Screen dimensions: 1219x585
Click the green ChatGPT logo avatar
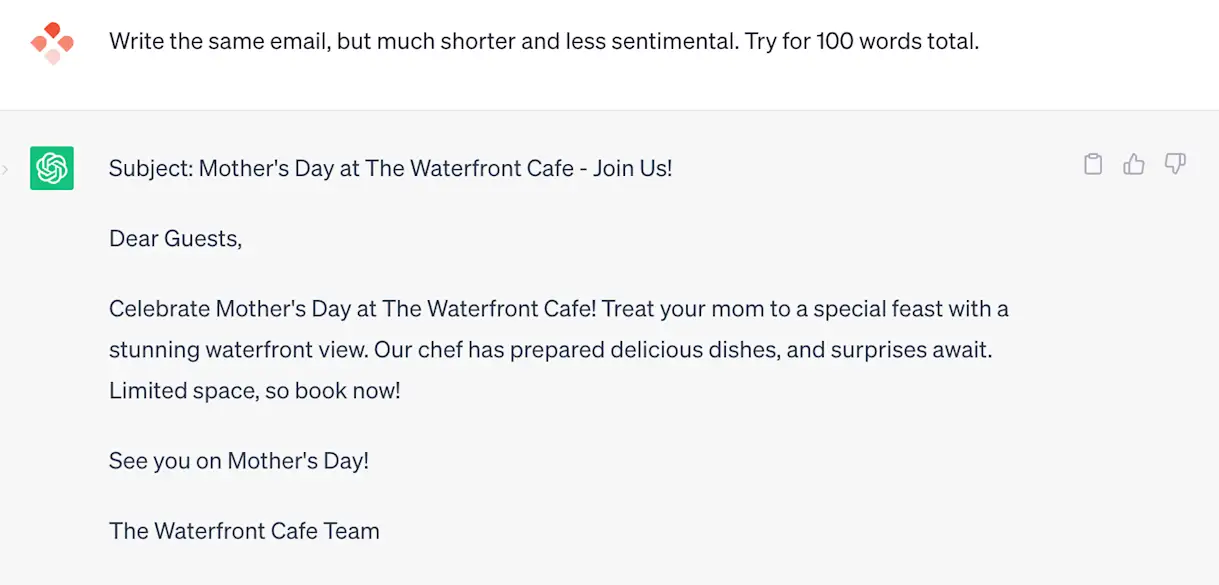[x=52, y=168]
